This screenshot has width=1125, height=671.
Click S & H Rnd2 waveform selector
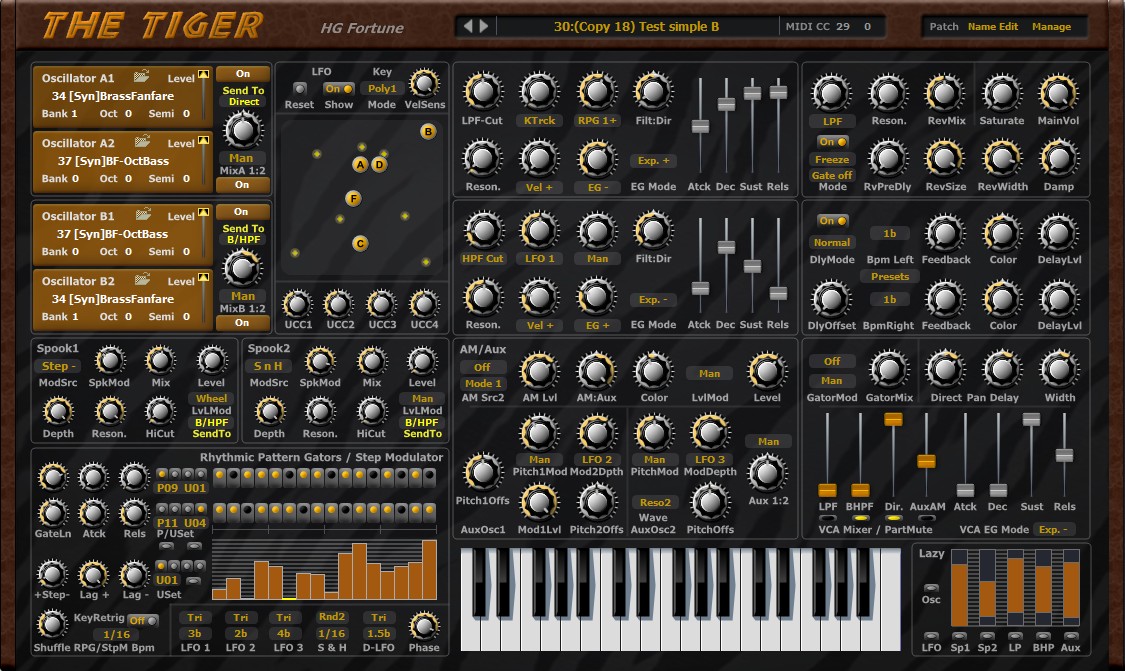(x=331, y=616)
